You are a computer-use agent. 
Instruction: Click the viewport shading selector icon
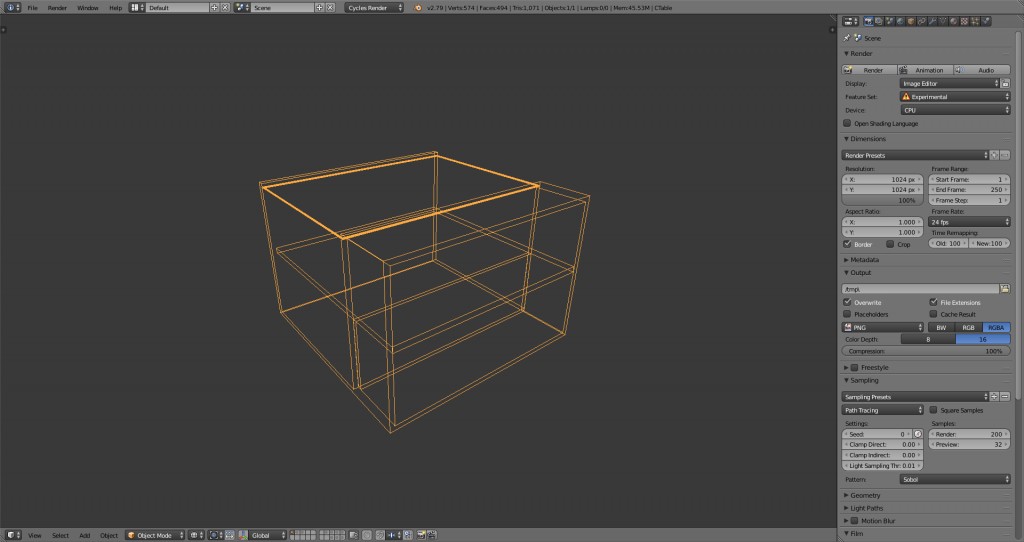(x=194, y=535)
